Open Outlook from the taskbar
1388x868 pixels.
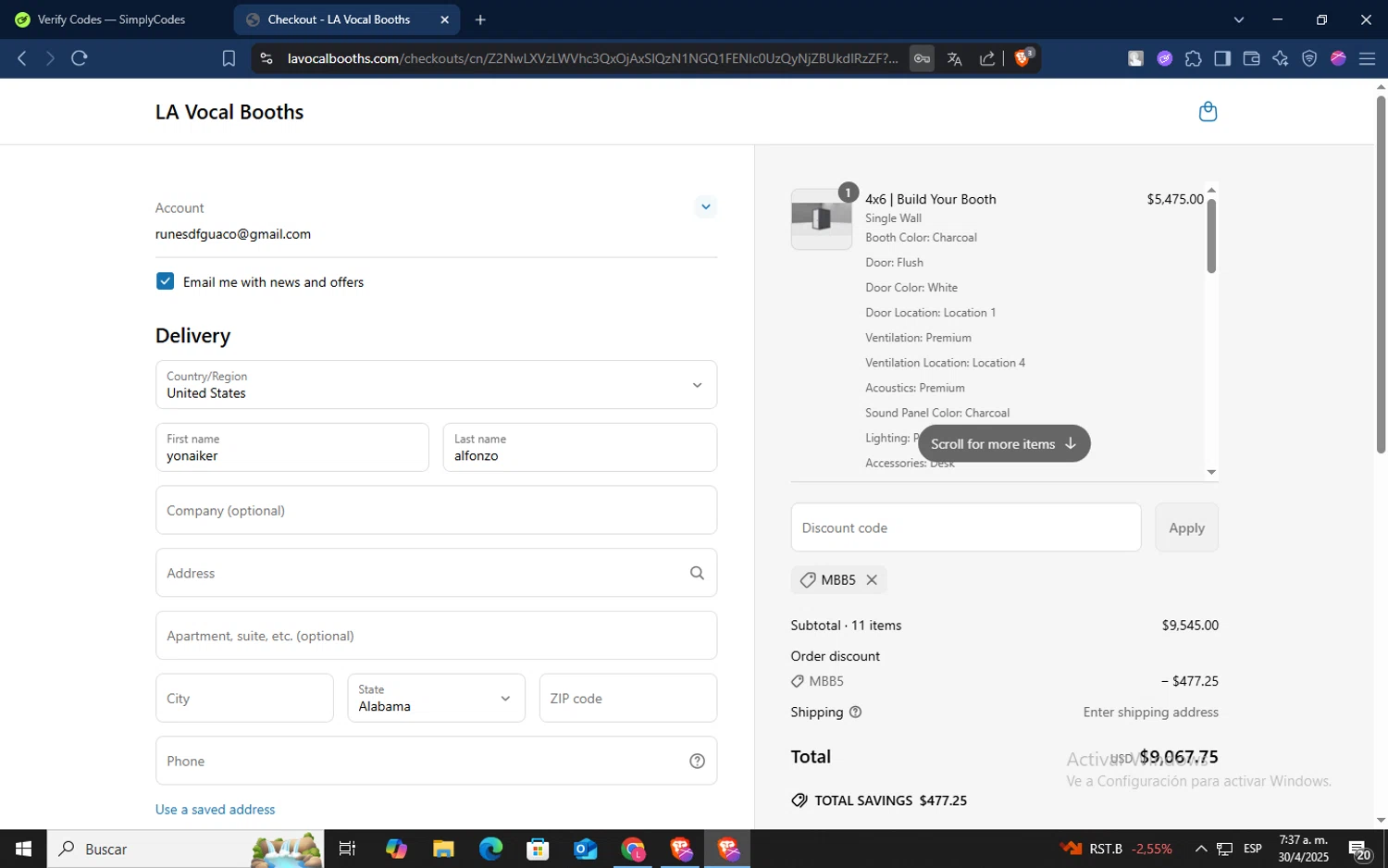tap(586, 849)
